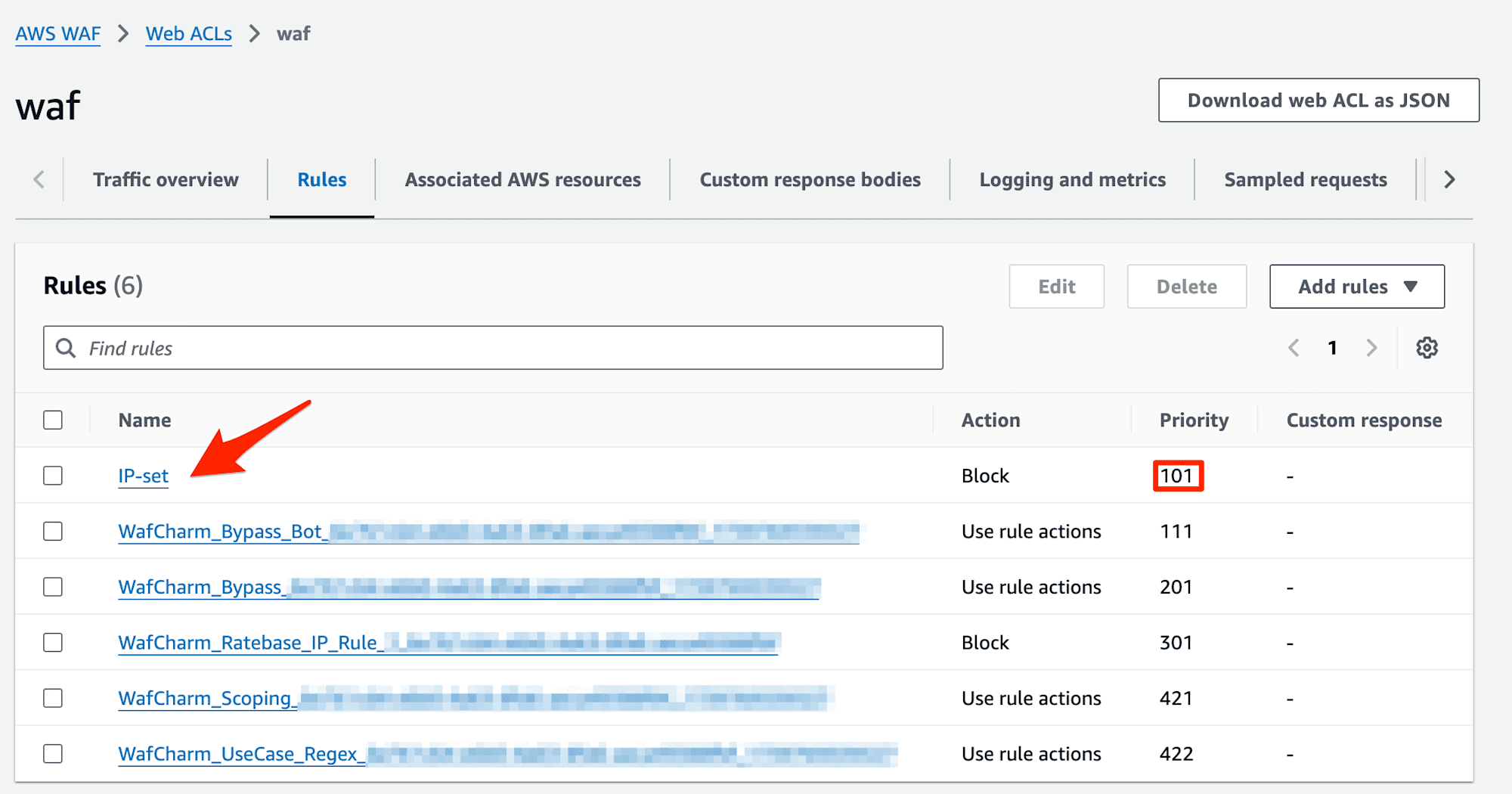The image size is (1512, 794).
Task: Click page number 1 in pagination
Action: tap(1332, 348)
